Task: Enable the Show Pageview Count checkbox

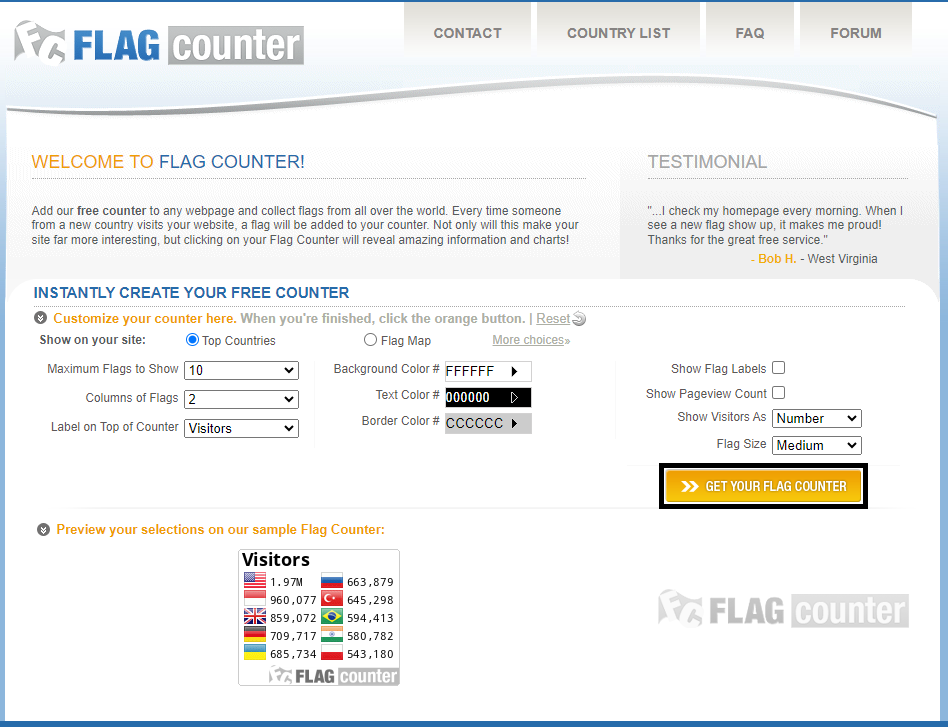Action: (779, 393)
